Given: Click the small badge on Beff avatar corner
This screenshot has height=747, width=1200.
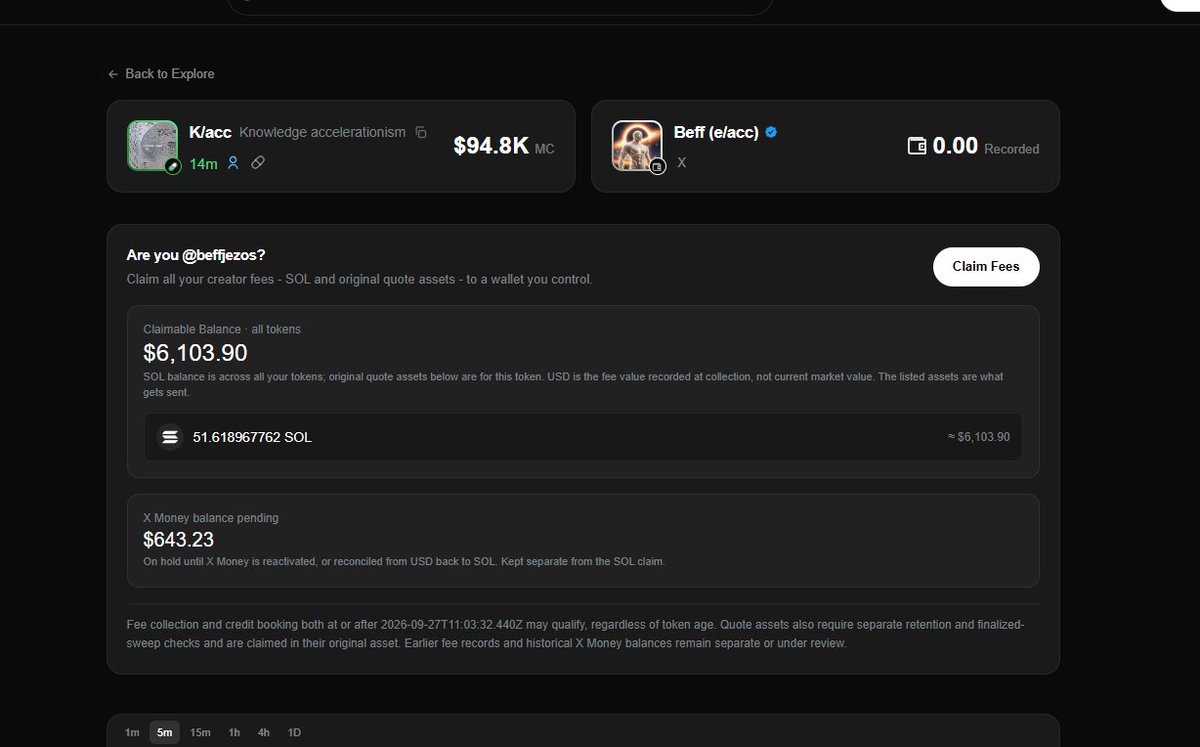Looking at the screenshot, I should pos(657,167).
